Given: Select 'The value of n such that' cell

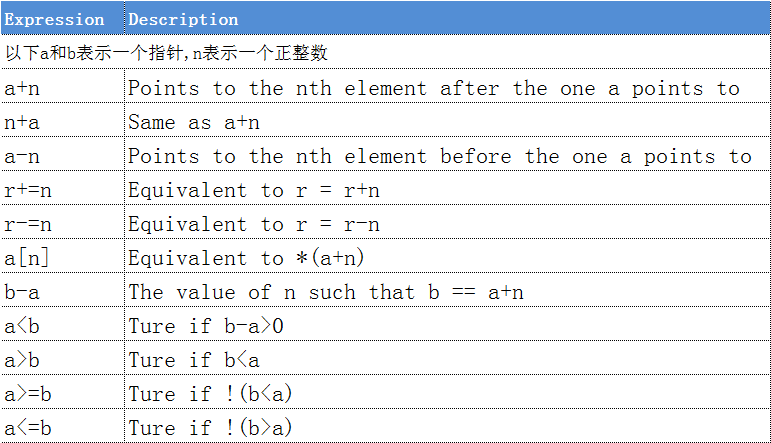Looking at the screenshot, I should click(x=325, y=292).
